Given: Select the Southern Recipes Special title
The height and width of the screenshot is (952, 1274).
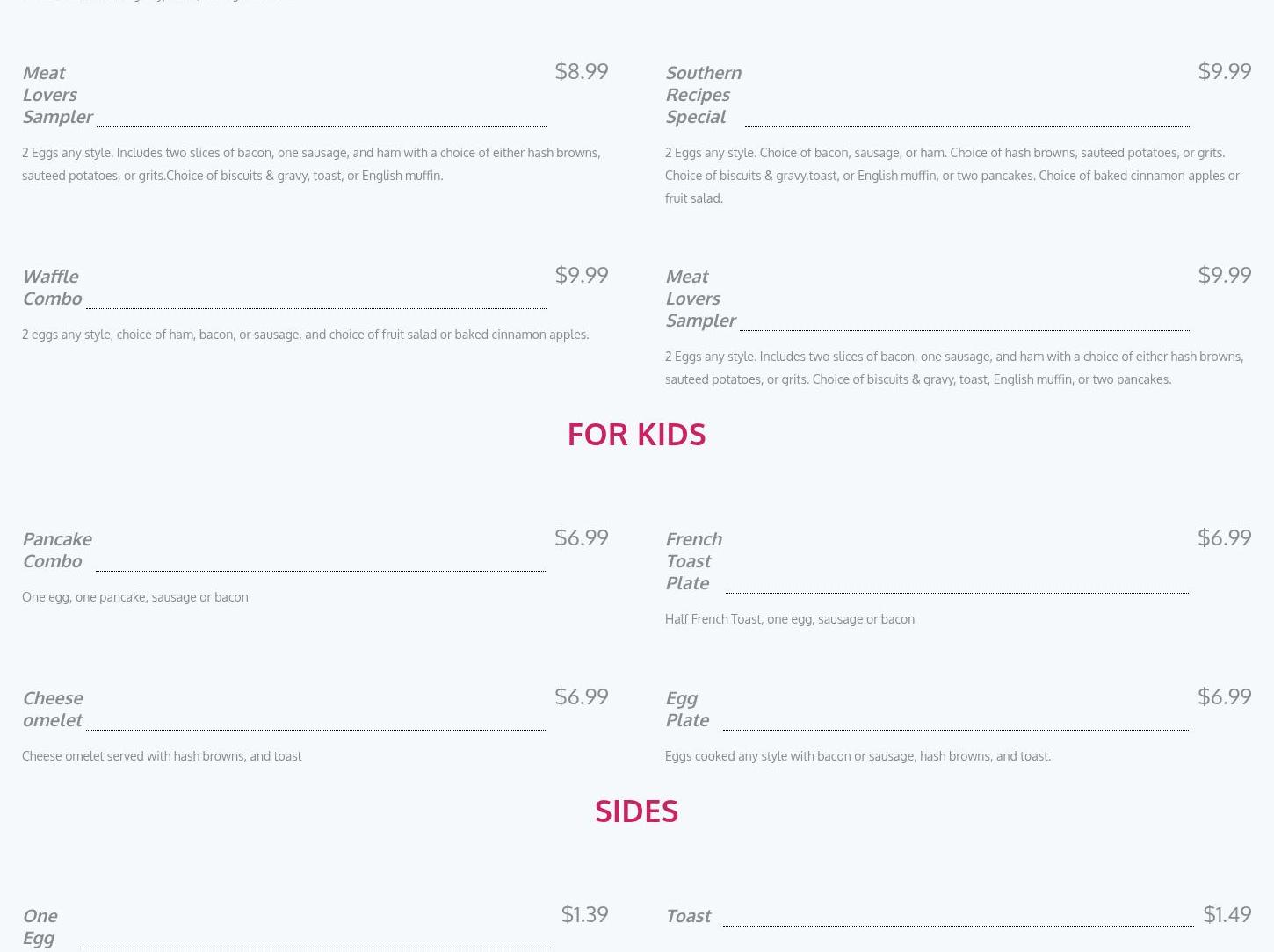Looking at the screenshot, I should [x=703, y=94].
